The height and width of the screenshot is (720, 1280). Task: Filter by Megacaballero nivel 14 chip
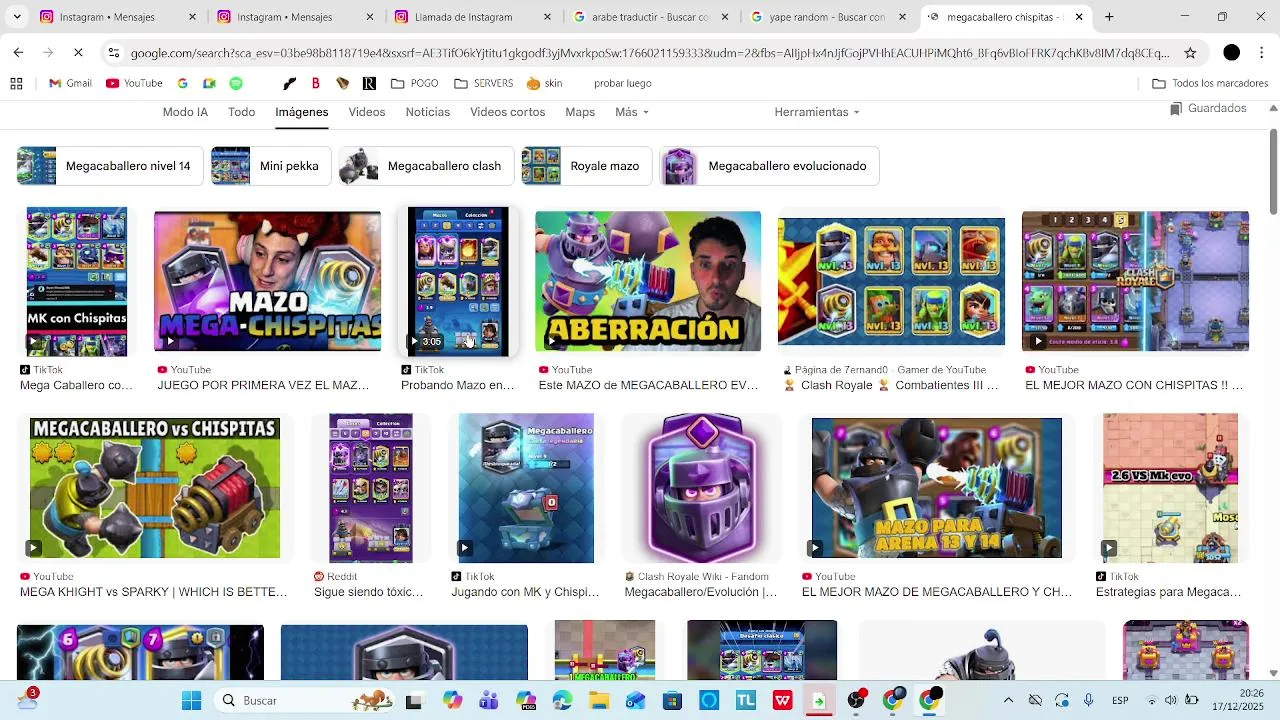point(110,166)
